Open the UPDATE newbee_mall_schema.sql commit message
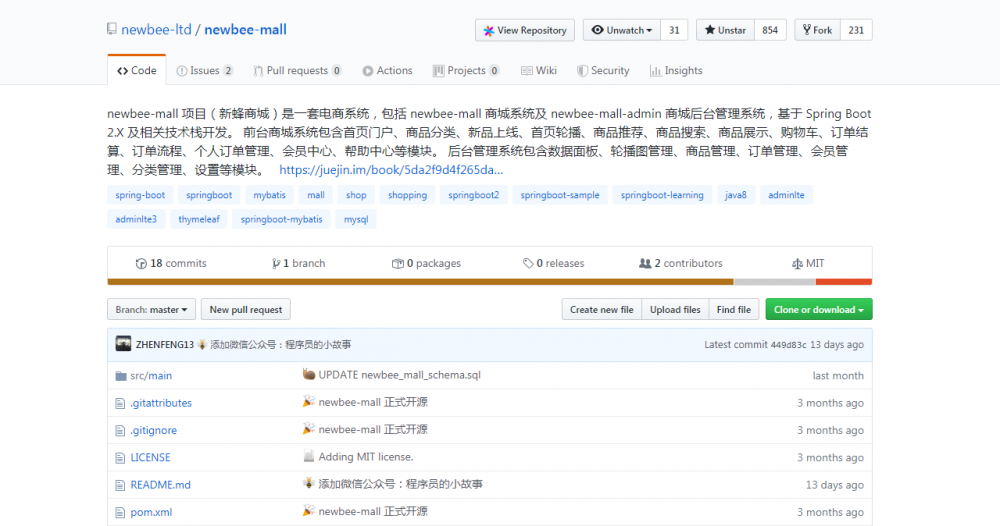 point(399,375)
